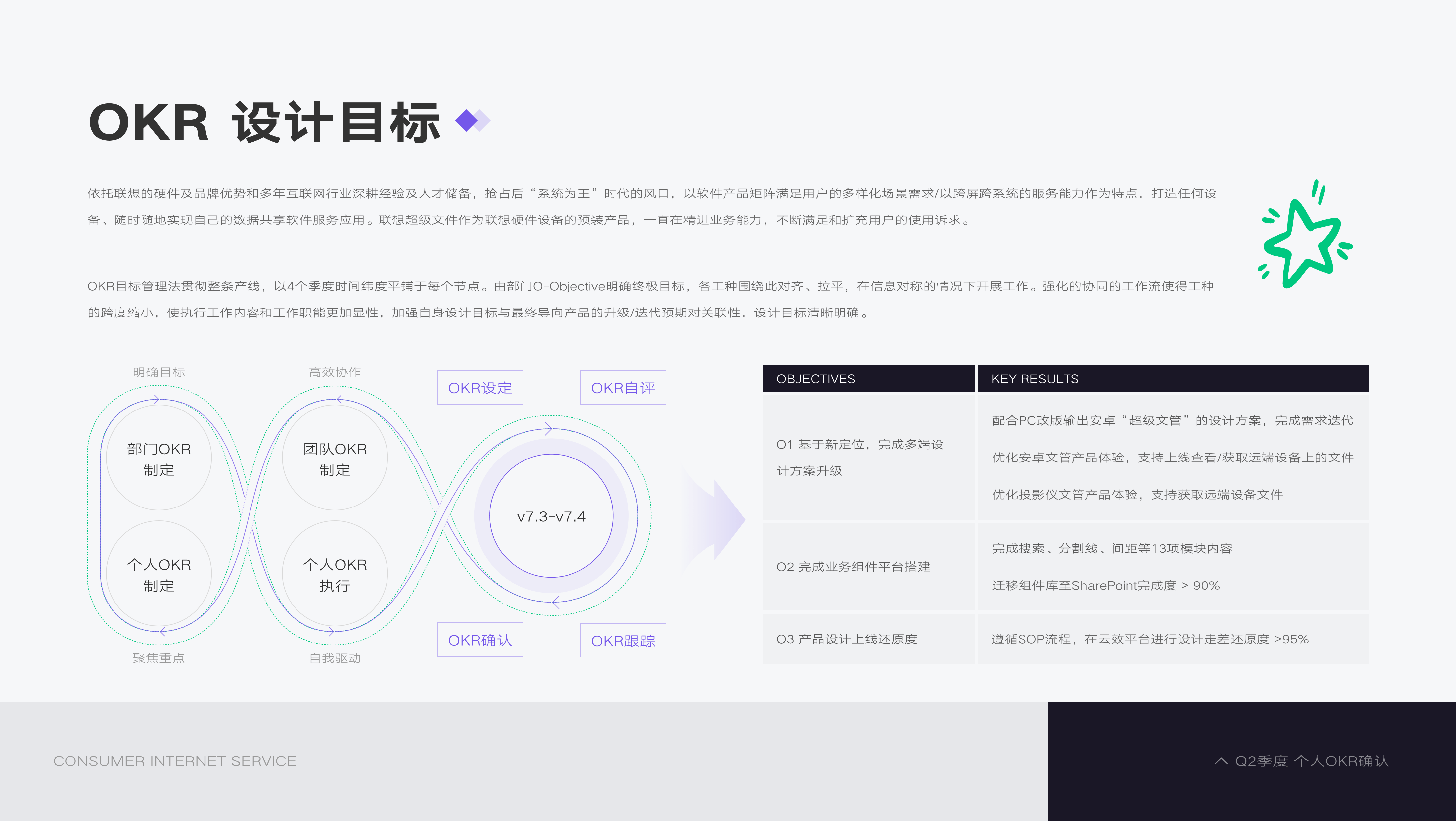Click the Q2季度 个人OKR确认 footer text
1456x821 pixels.
pos(1312,761)
